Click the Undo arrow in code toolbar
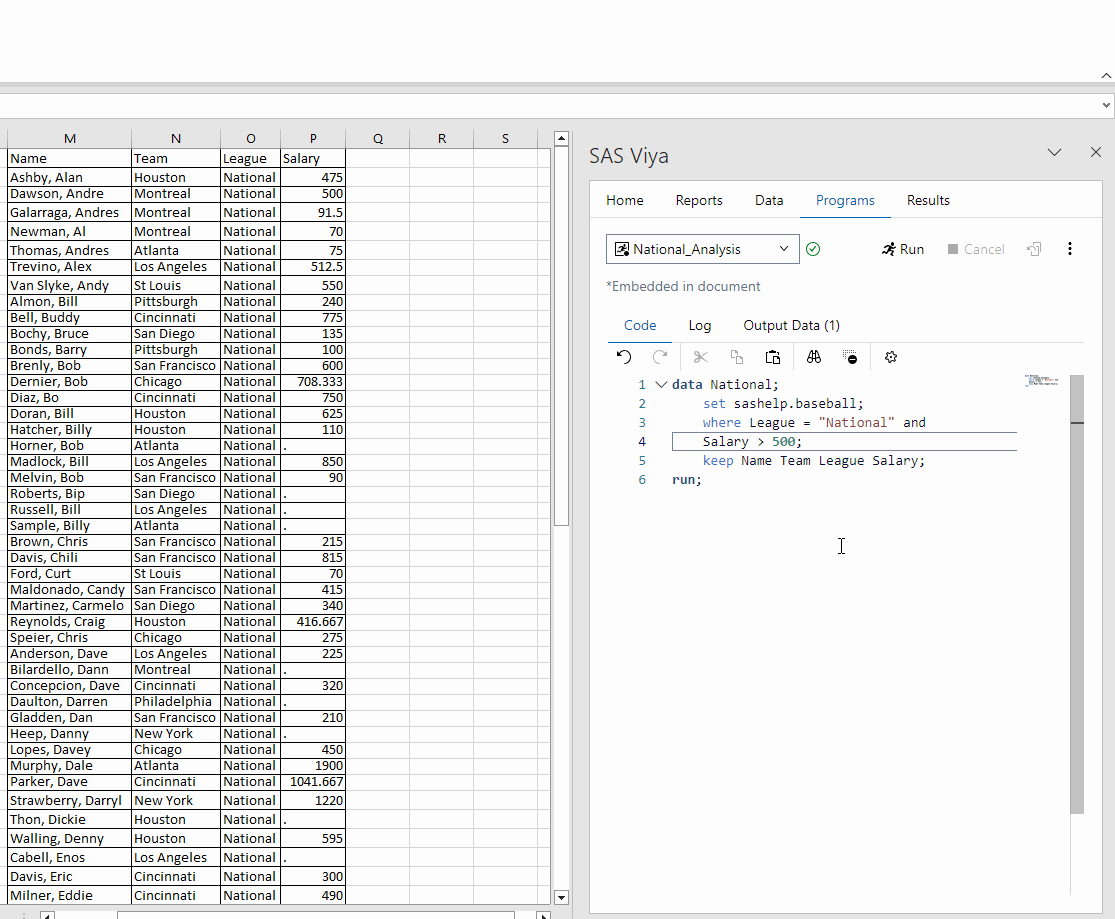Image resolution: width=1115 pixels, height=919 pixels. click(x=624, y=357)
